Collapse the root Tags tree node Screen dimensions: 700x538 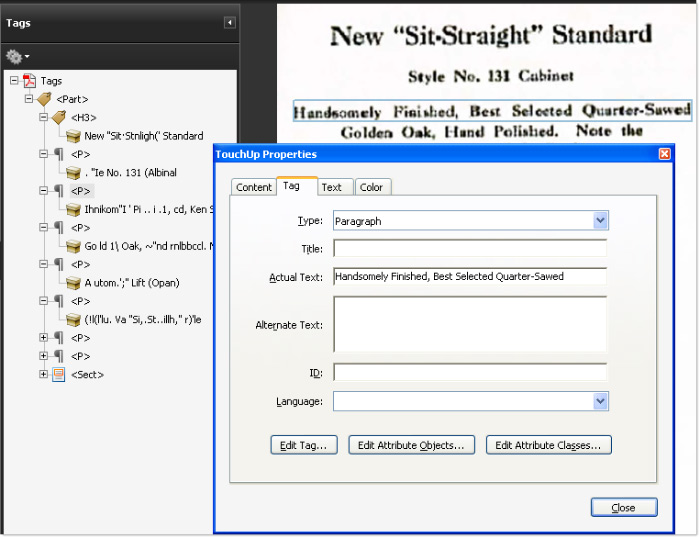coord(14,81)
